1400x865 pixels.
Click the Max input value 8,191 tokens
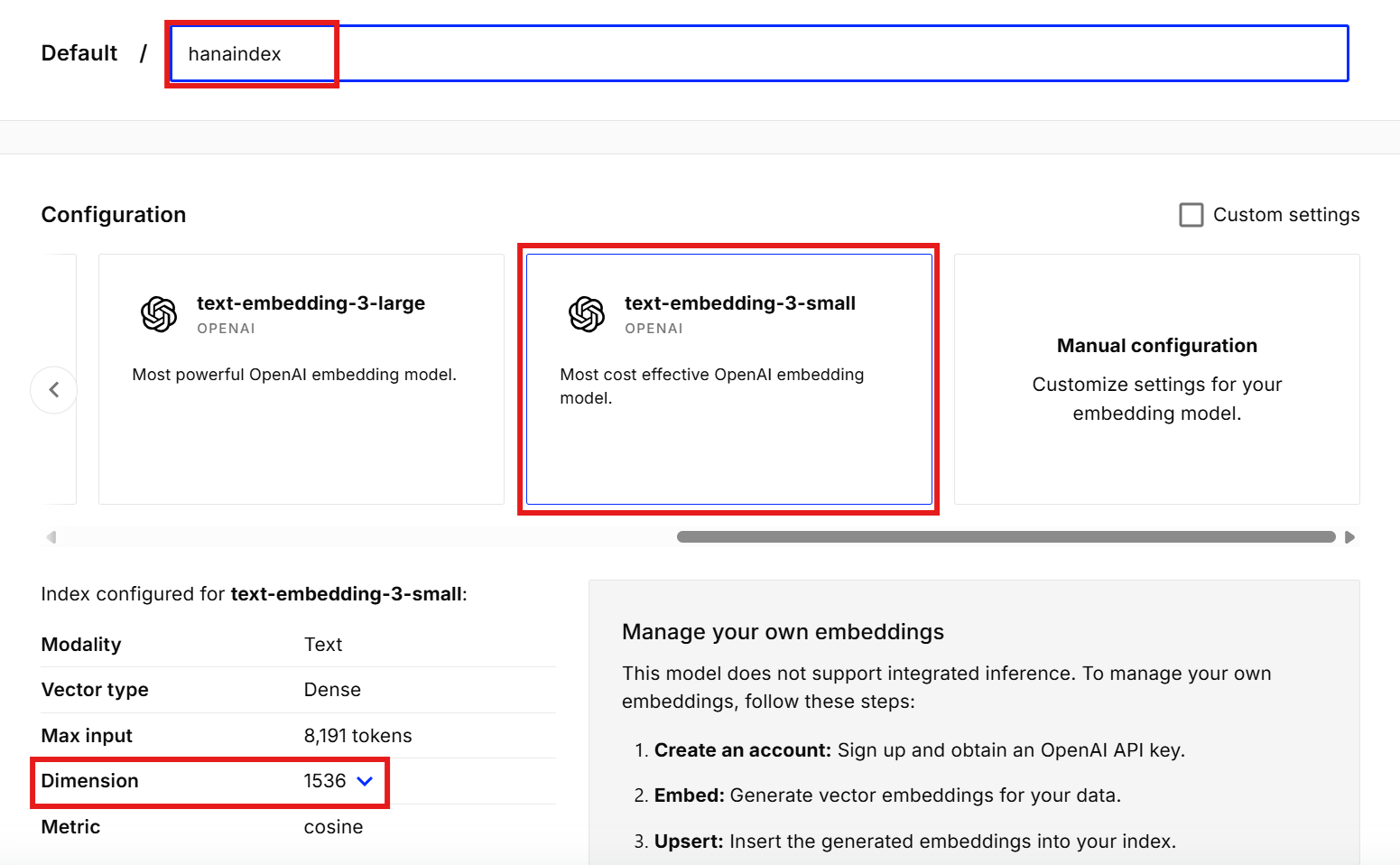pyautogui.click(x=357, y=736)
